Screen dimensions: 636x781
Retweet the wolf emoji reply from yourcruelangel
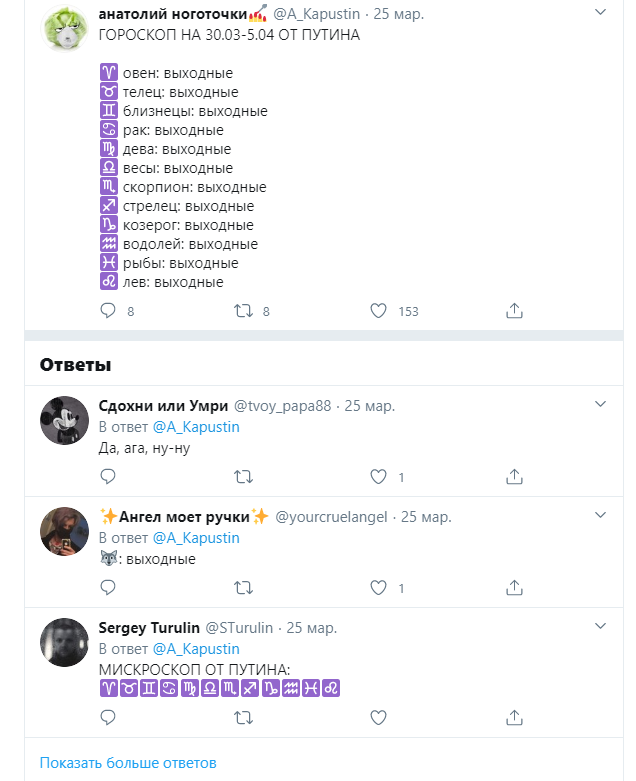coord(244,588)
